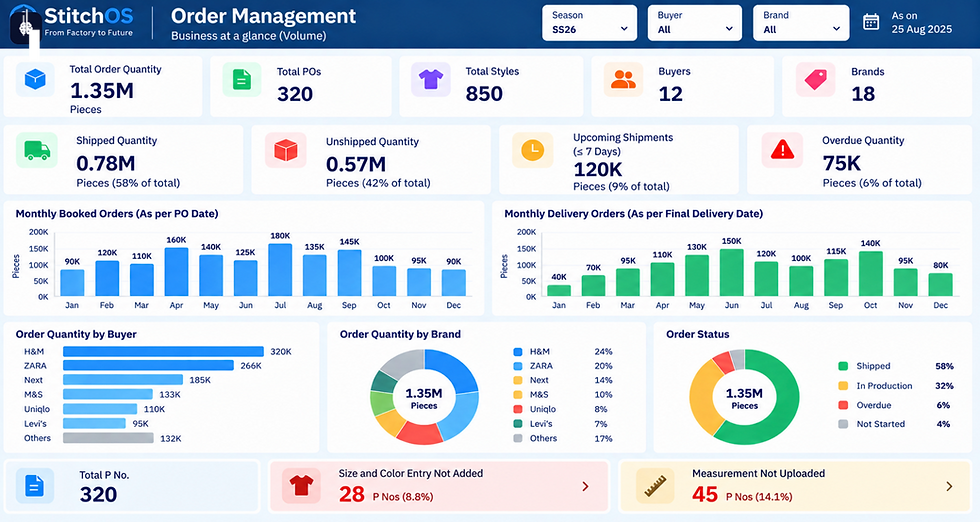The height and width of the screenshot is (522, 980).
Task: Click the ZARA 266K buyer bar
Action: point(148,365)
